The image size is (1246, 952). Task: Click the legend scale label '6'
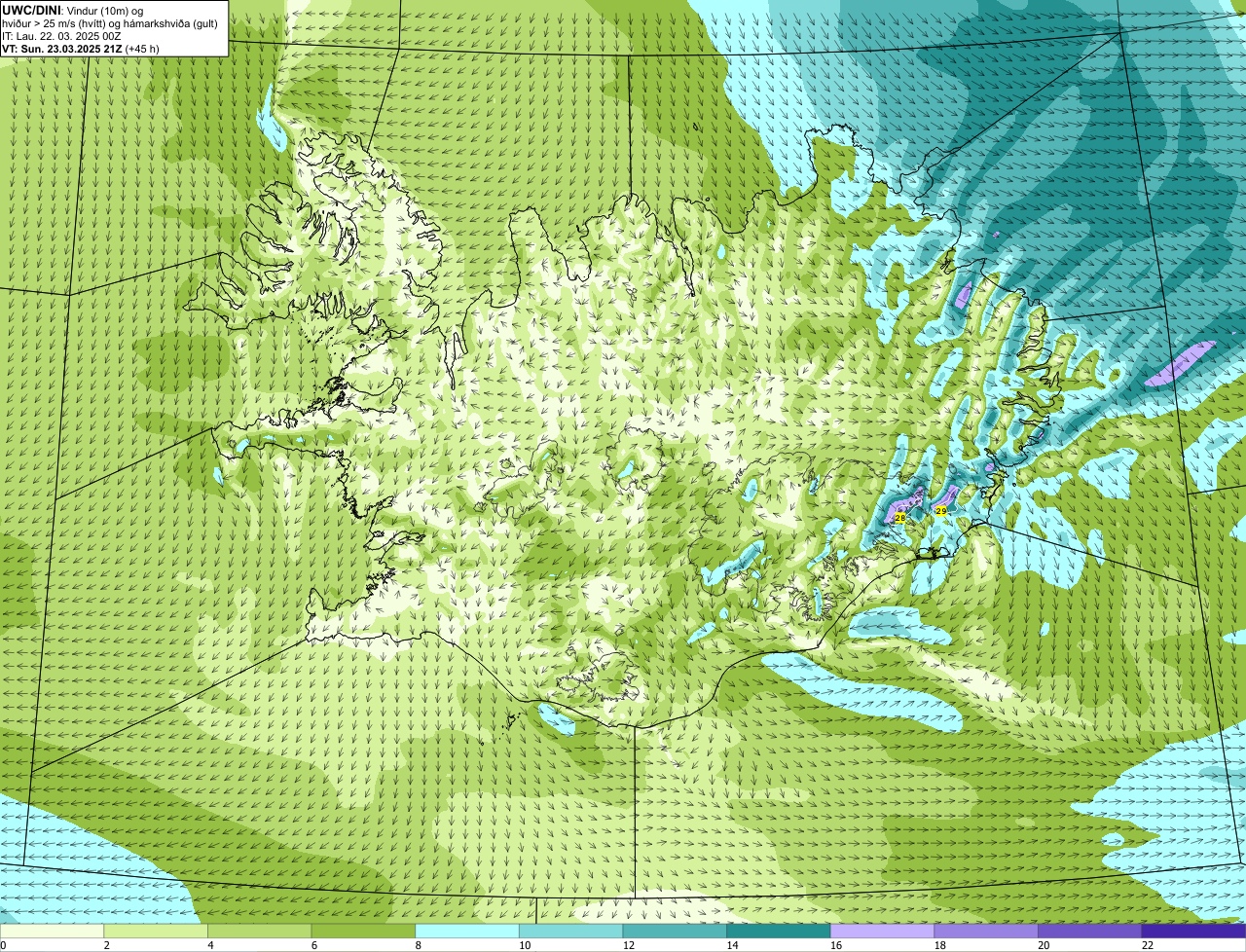[x=314, y=945]
